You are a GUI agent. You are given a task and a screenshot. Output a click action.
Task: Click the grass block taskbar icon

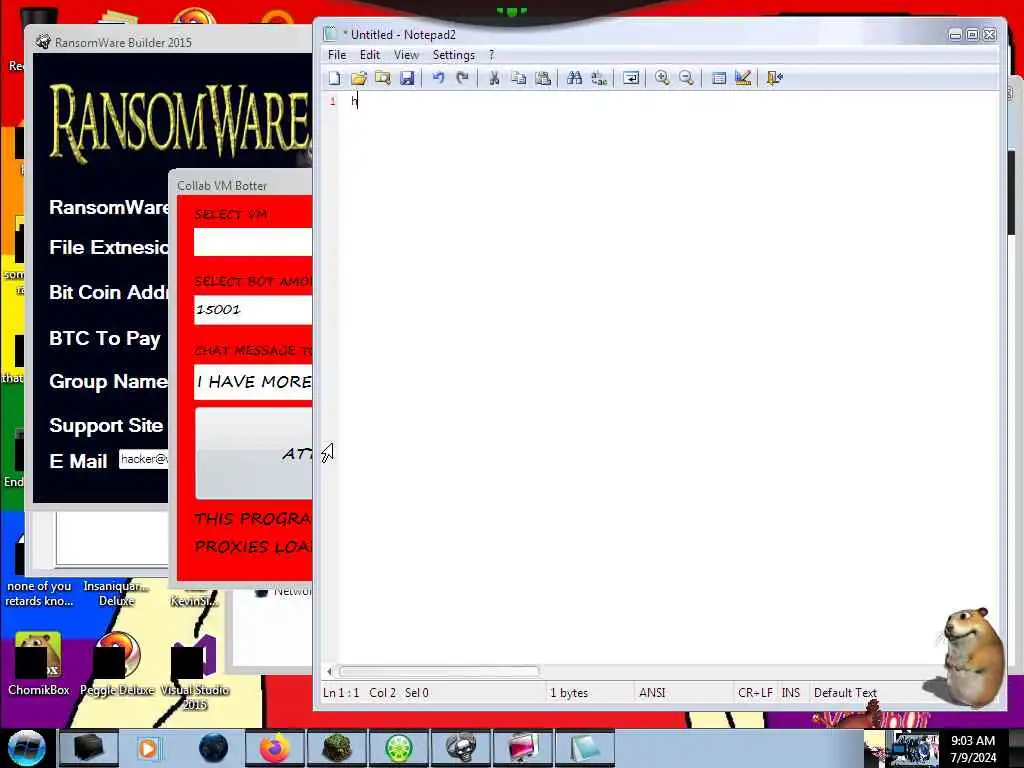pyautogui.click(x=337, y=748)
